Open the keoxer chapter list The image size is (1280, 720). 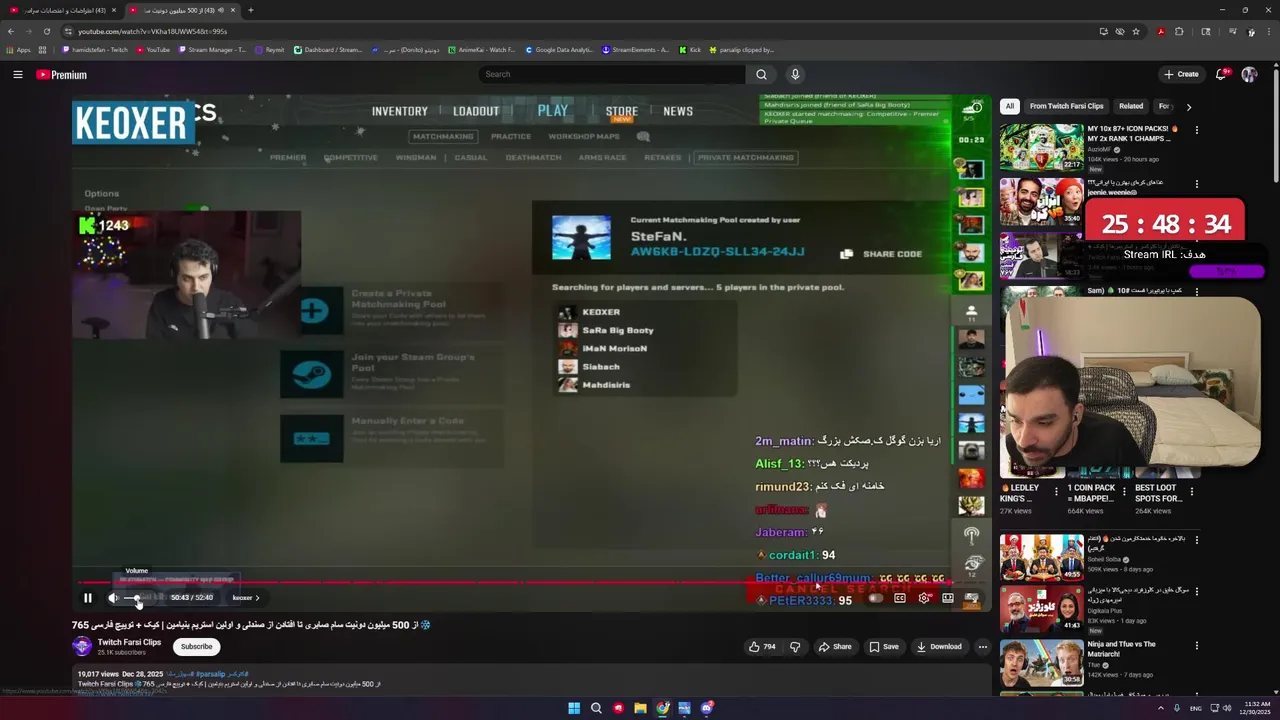click(x=246, y=598)
